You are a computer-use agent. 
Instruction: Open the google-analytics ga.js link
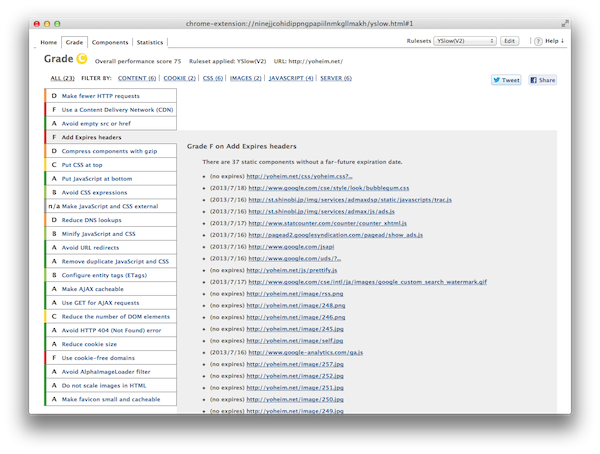click(x=305, y=353)
